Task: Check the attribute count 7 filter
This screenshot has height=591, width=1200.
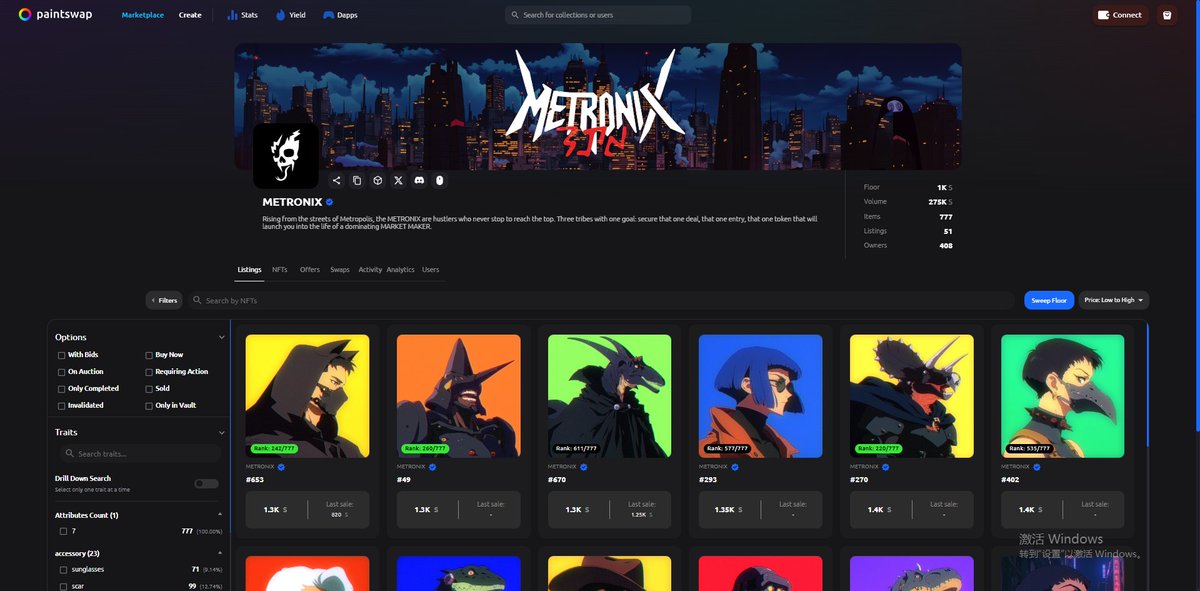Action: click(64, 531)
